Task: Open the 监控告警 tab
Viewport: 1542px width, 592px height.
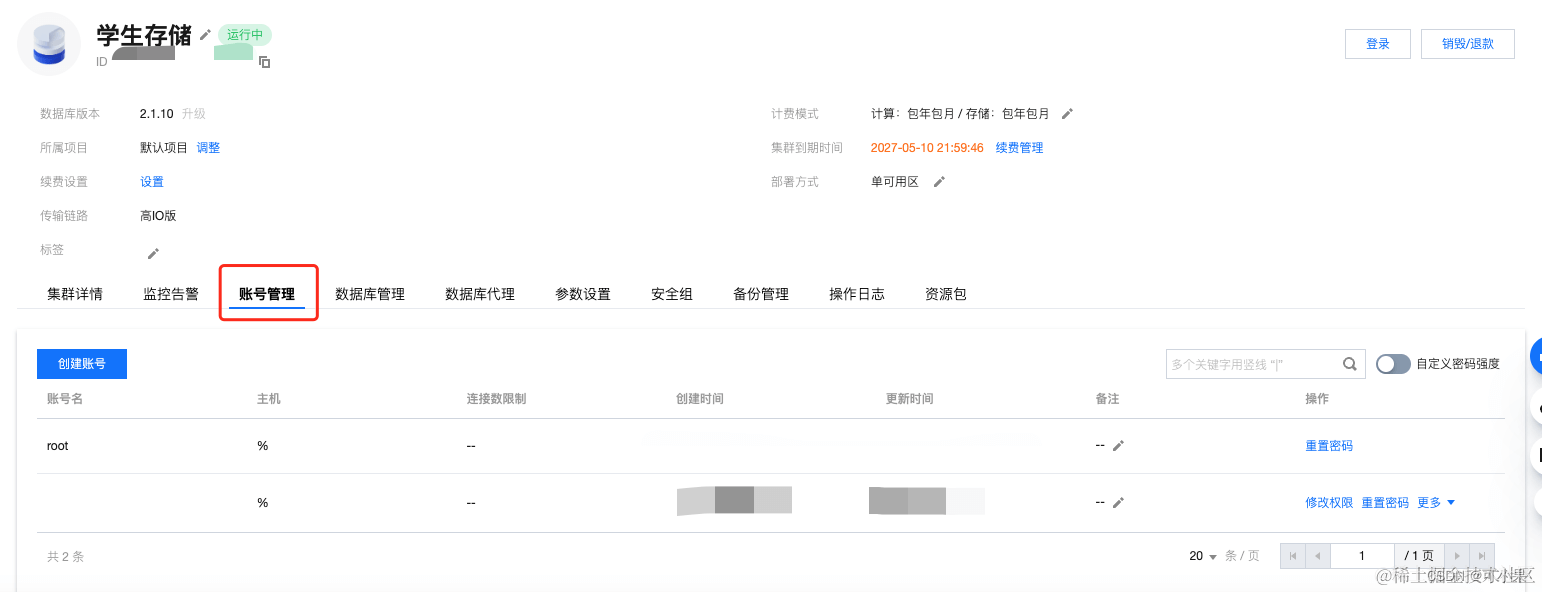Action: [170, 293]
